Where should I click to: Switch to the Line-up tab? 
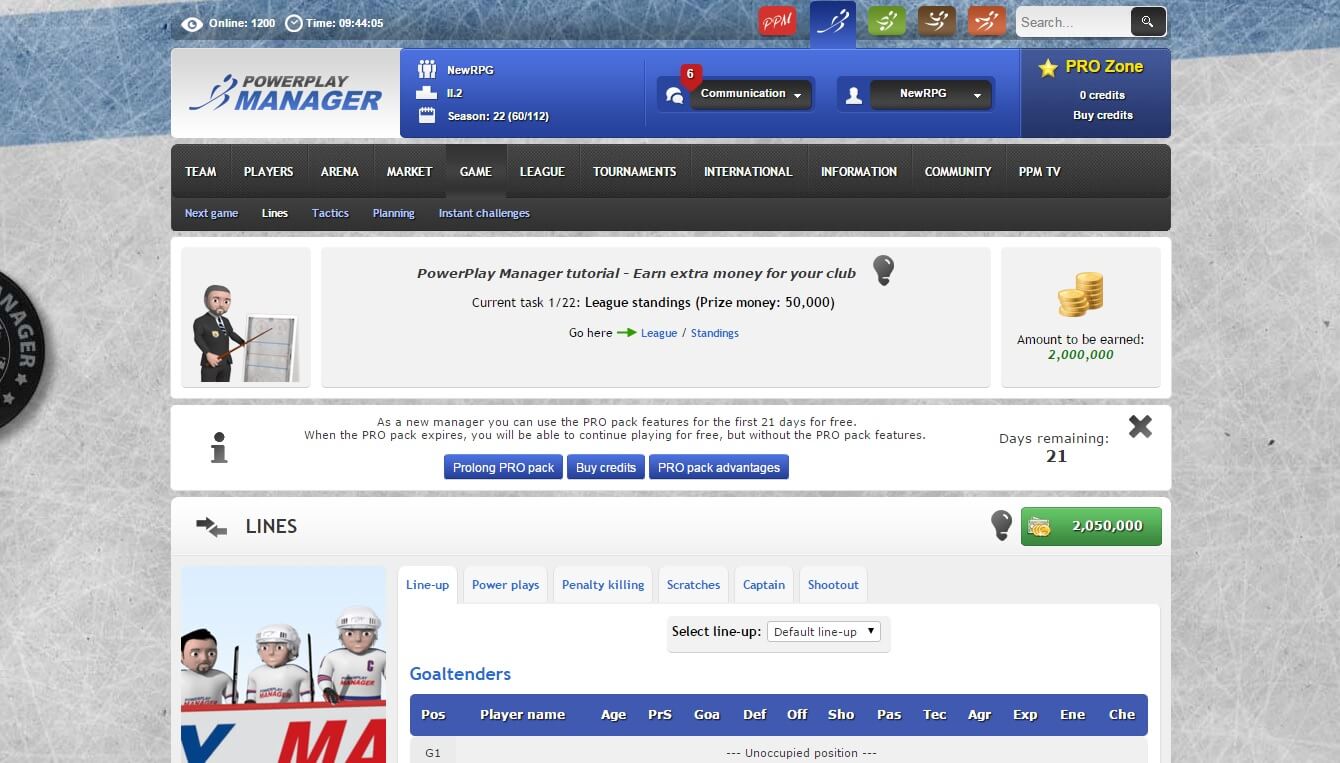coord(428,585)
